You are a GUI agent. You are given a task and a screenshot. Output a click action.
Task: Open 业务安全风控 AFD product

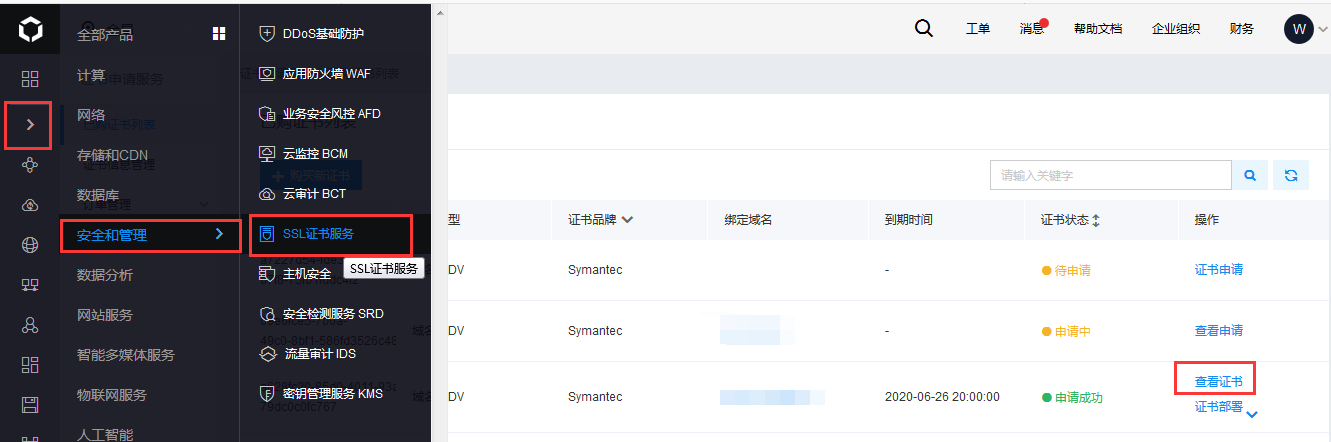332,113
